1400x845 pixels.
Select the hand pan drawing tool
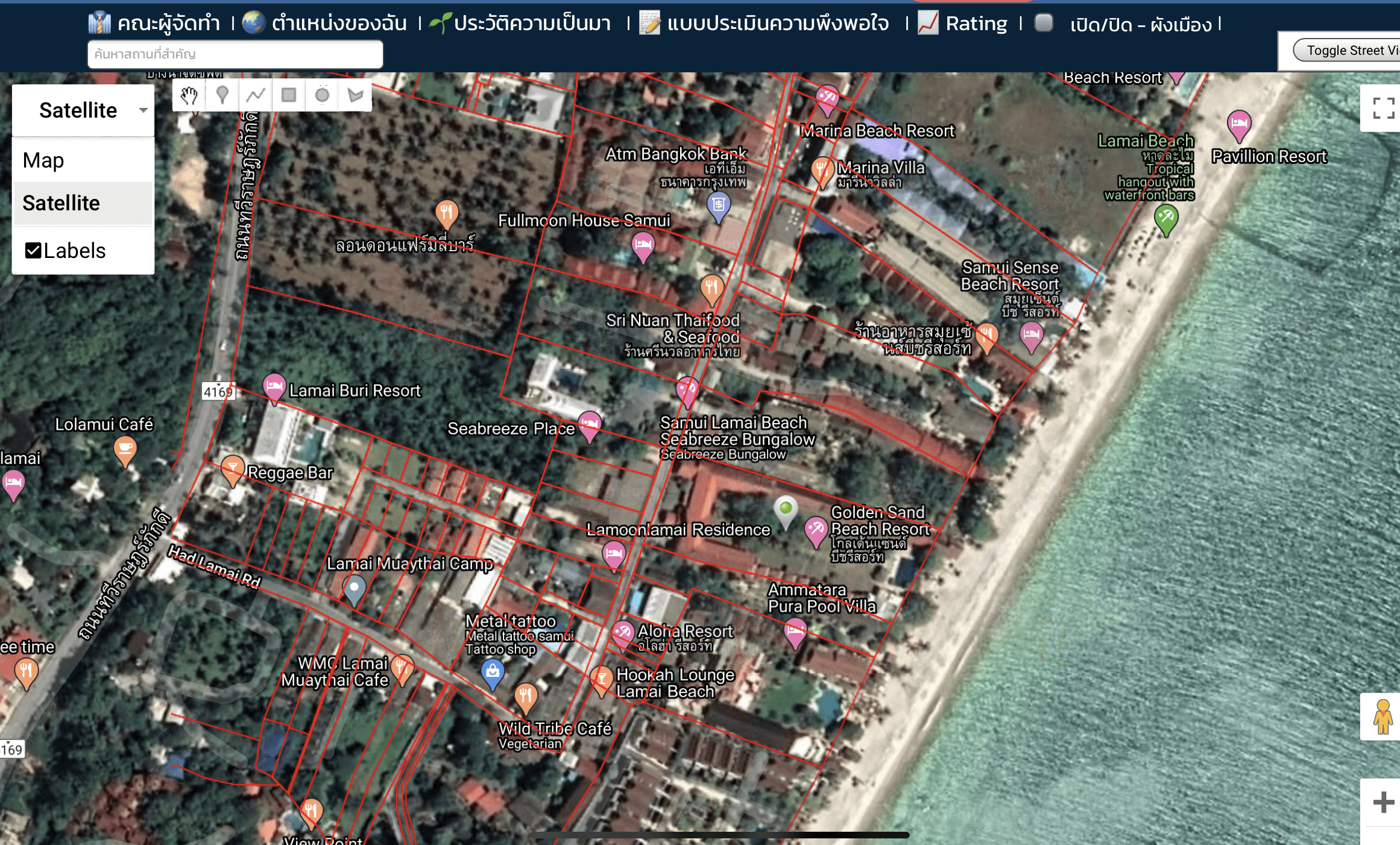[x=189, y=95]
